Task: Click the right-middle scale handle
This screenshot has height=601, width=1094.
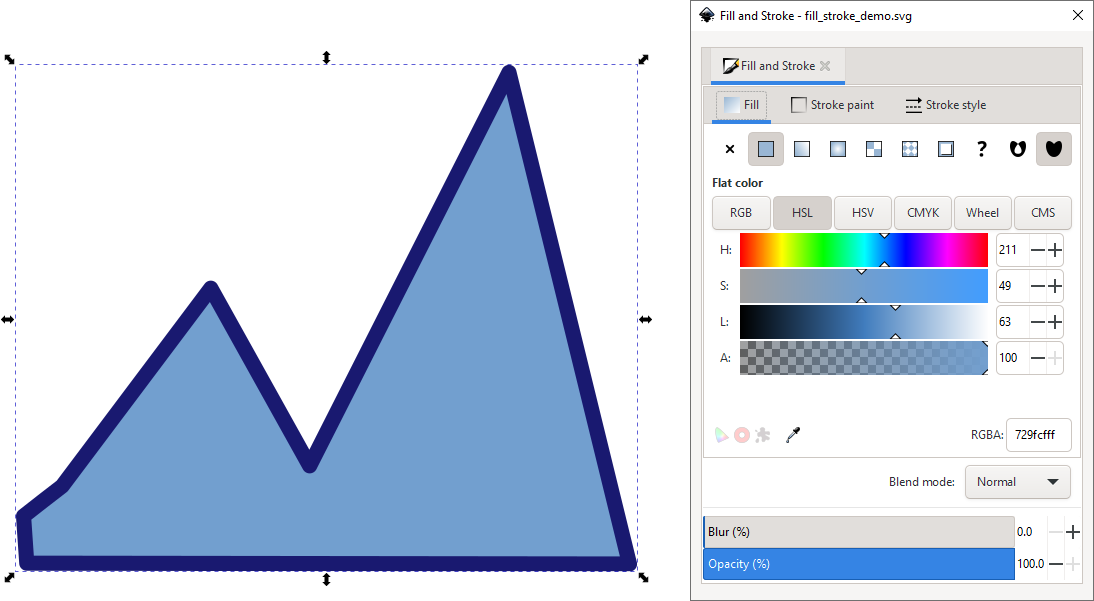Action: pyautogui.click(x=645, y=319)
